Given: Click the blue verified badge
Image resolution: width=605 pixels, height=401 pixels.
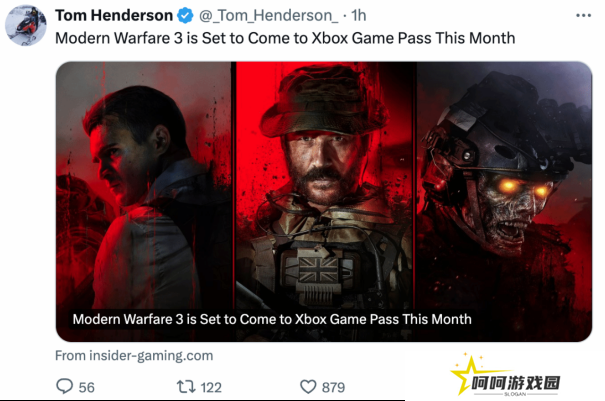Looking at the screenshot, I should [x=185, y=15].
